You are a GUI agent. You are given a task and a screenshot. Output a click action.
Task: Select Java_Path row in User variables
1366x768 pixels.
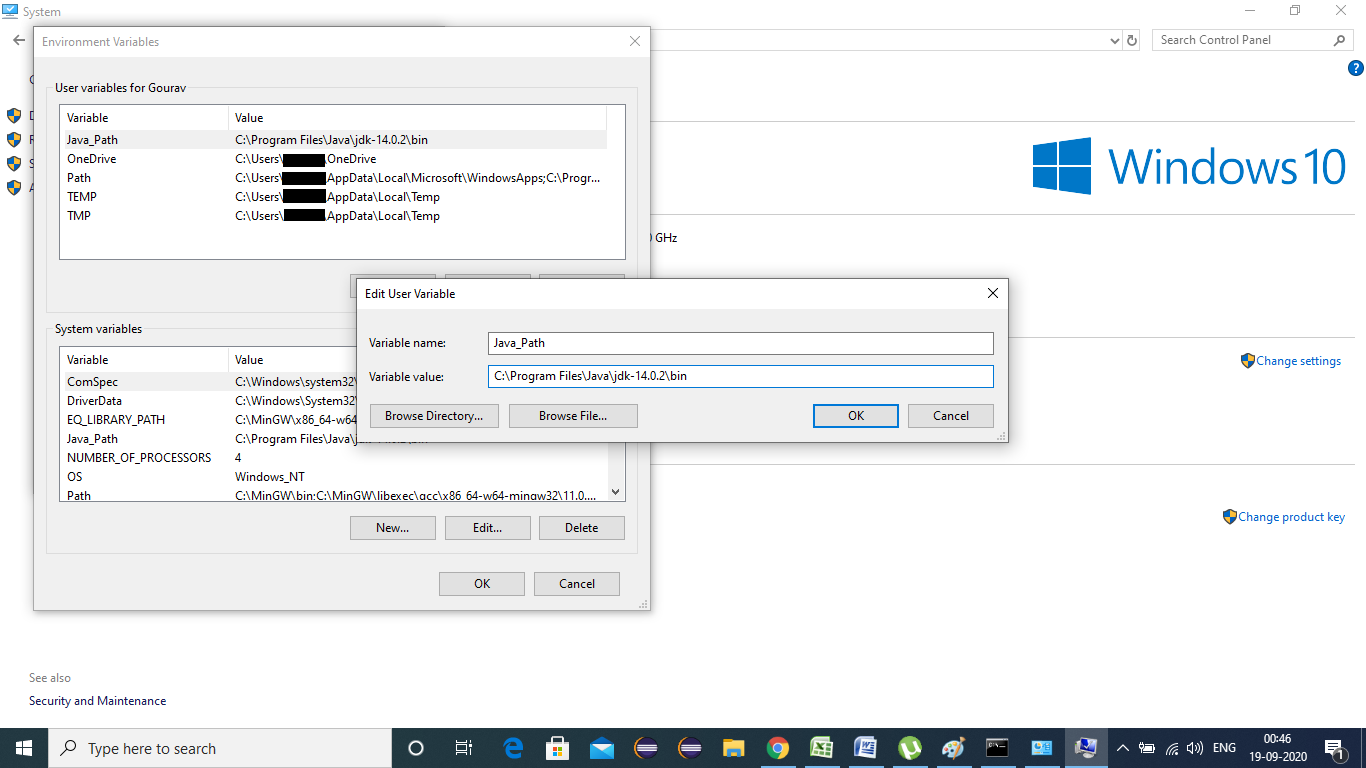333,140
